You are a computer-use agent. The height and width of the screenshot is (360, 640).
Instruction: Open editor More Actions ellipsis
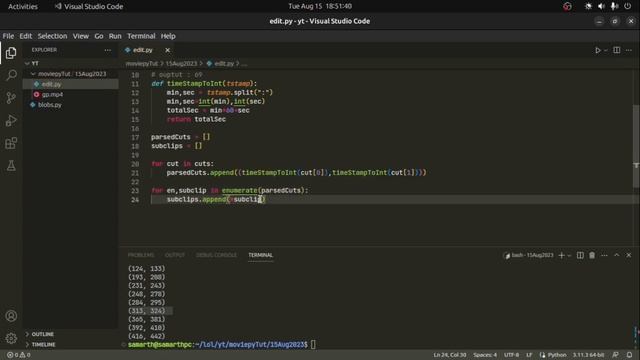[x=629, y=50]
